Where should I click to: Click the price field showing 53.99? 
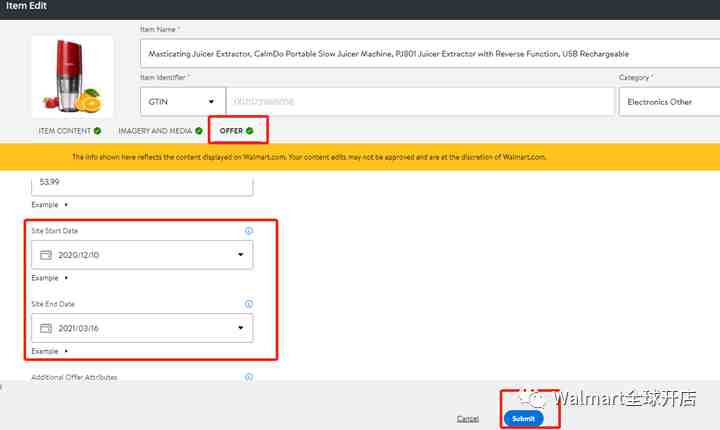tap(142, 184)
